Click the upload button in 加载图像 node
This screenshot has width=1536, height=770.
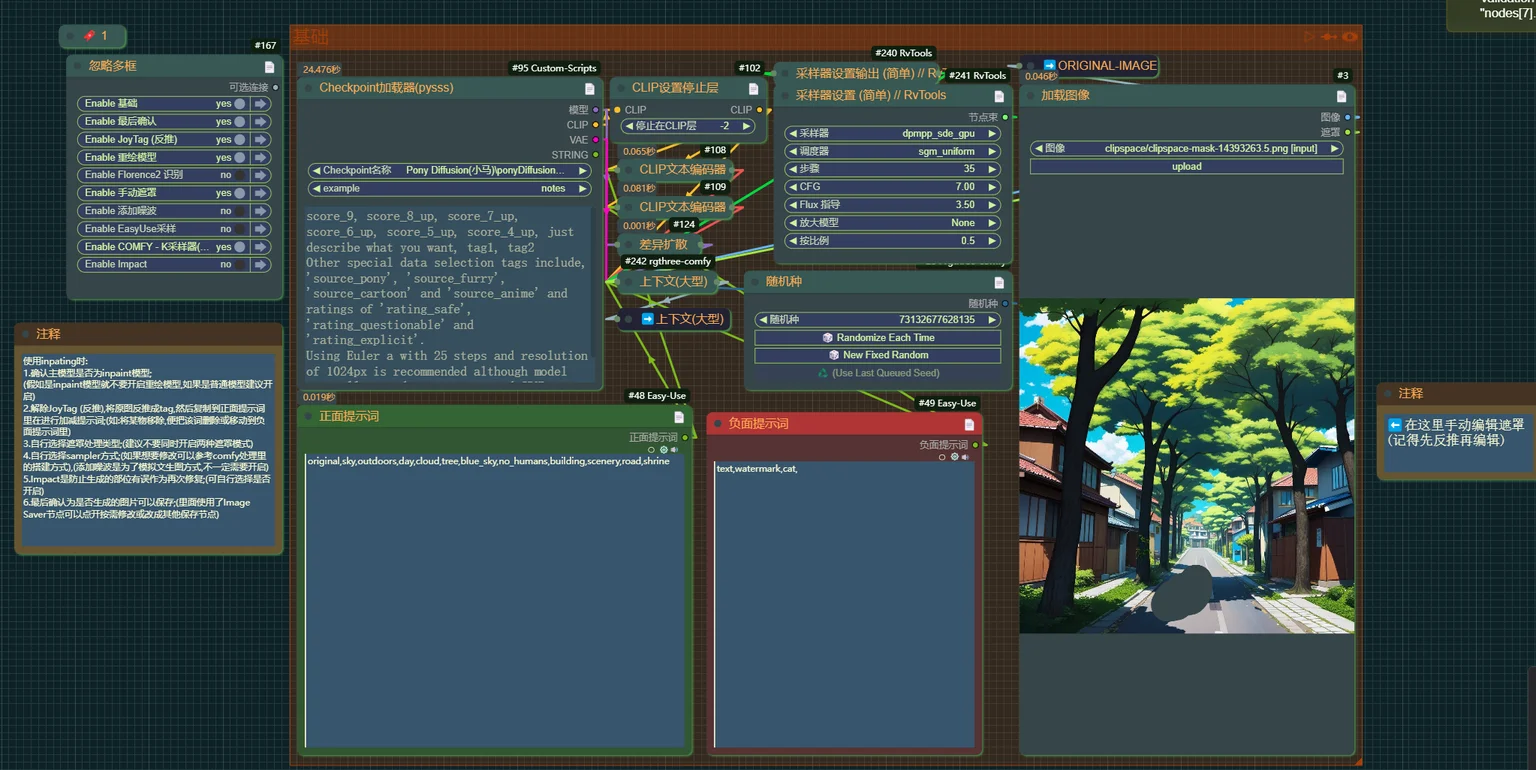(x=1187, y=167)
